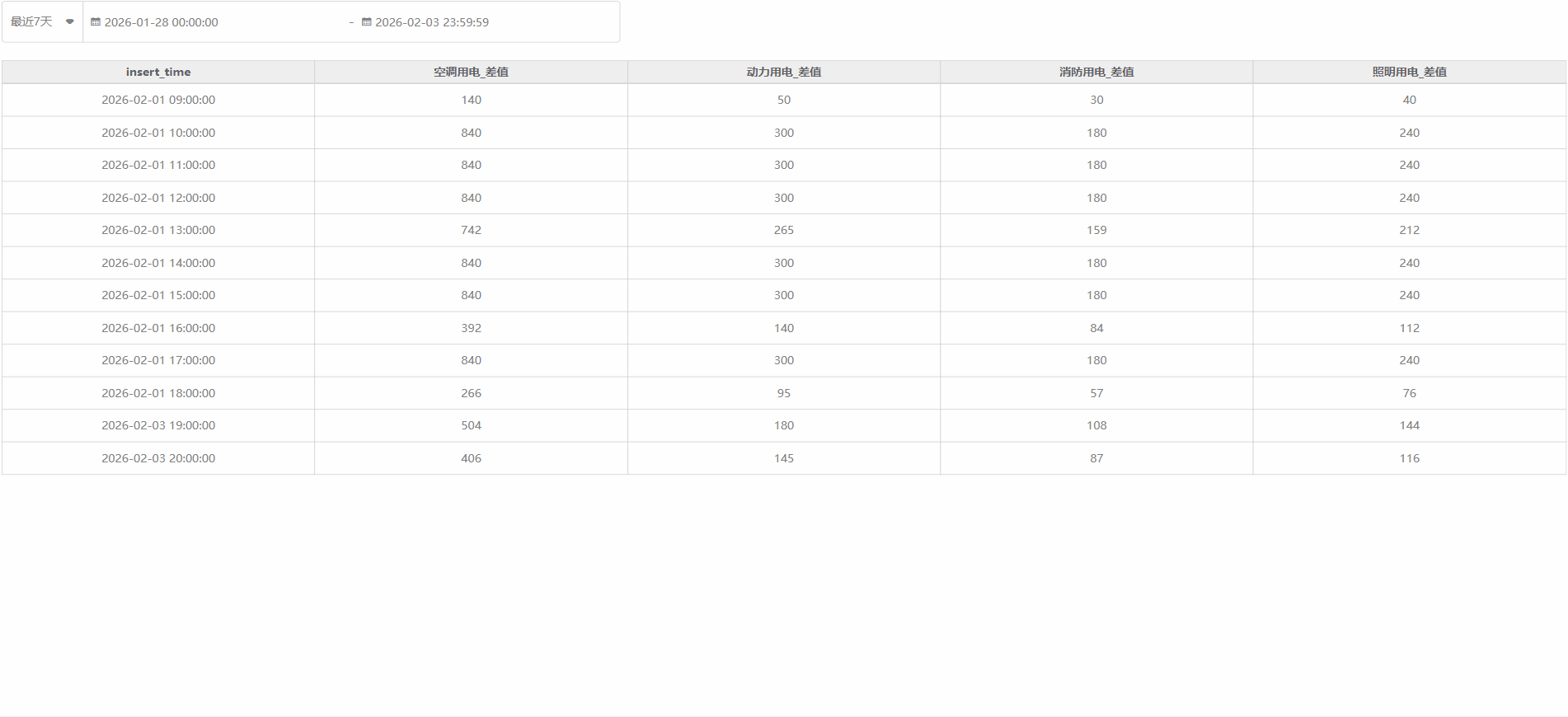The image size is (1568, 717).
Task: Click the dropdown arrow beside 最近7天
Action: tap(70, 22)
